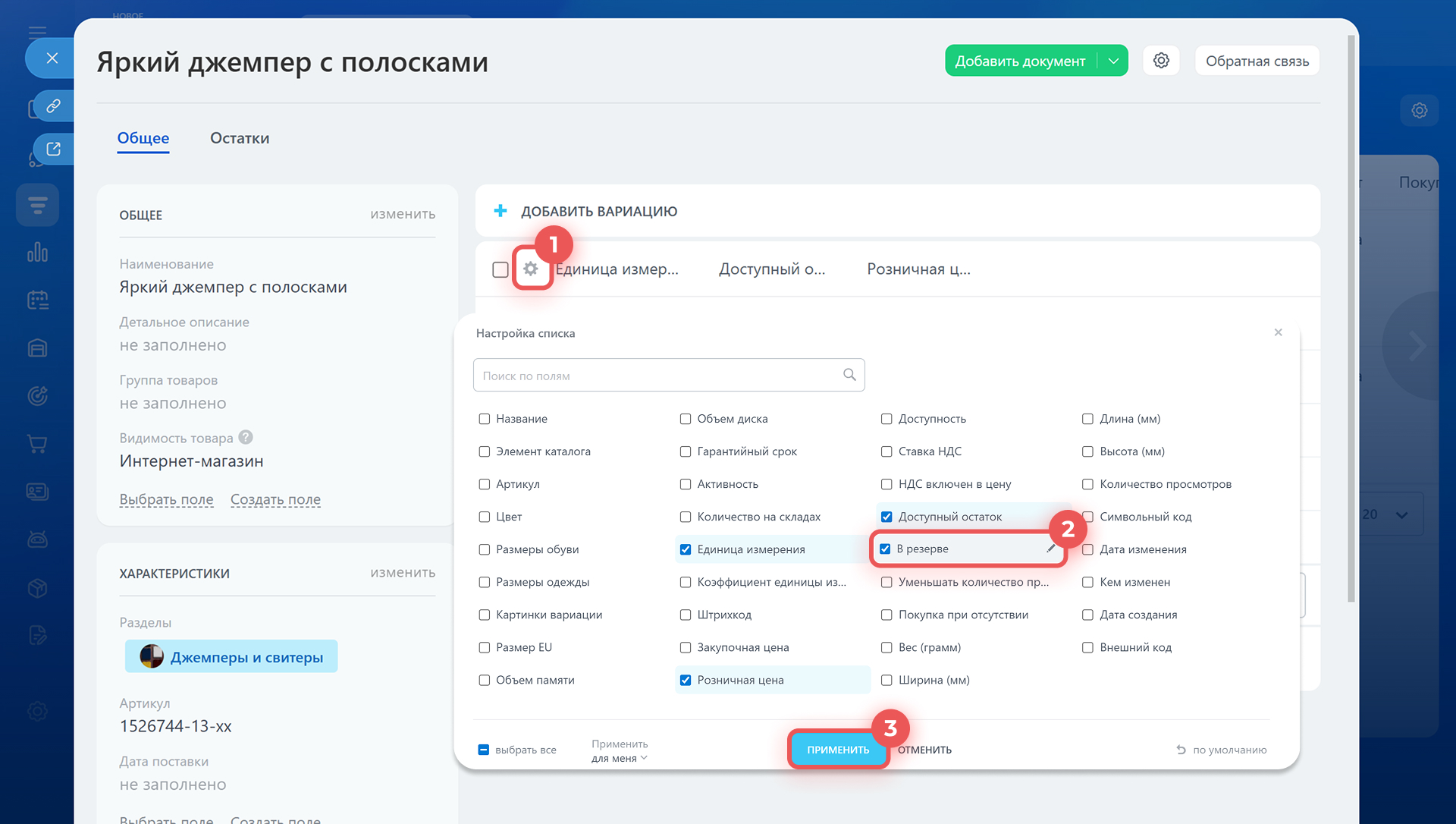
Task: Click plus icon to add variation
Action: click(x=500, y=211)
